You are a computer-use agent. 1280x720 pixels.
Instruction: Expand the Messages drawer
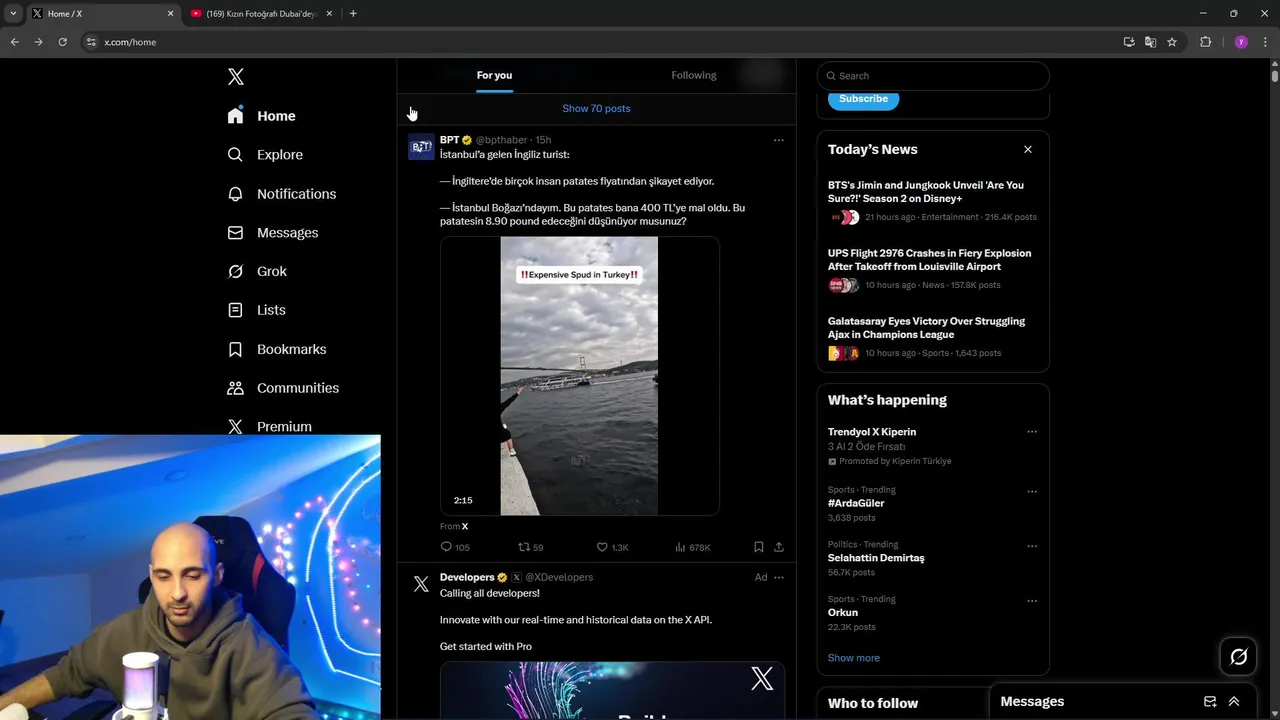(x=1234, y=702)
